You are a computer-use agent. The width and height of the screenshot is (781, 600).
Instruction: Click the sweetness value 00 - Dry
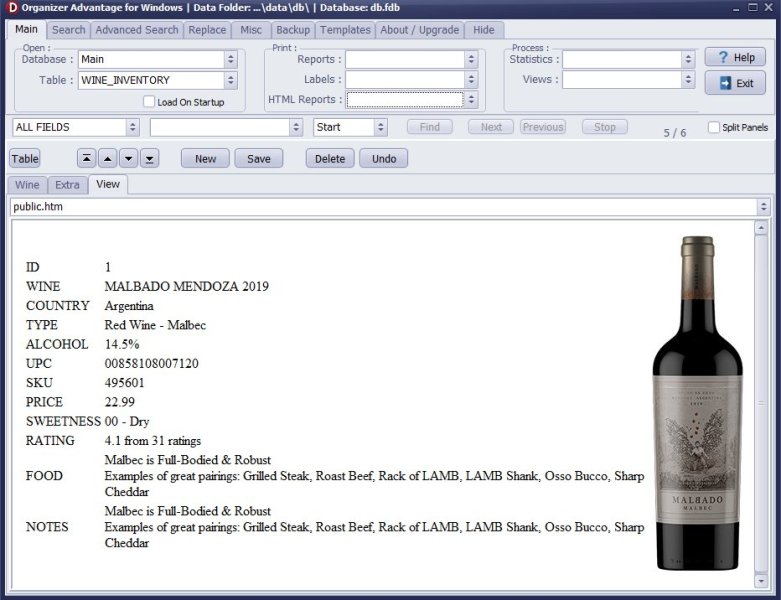[x=127, y=422]
